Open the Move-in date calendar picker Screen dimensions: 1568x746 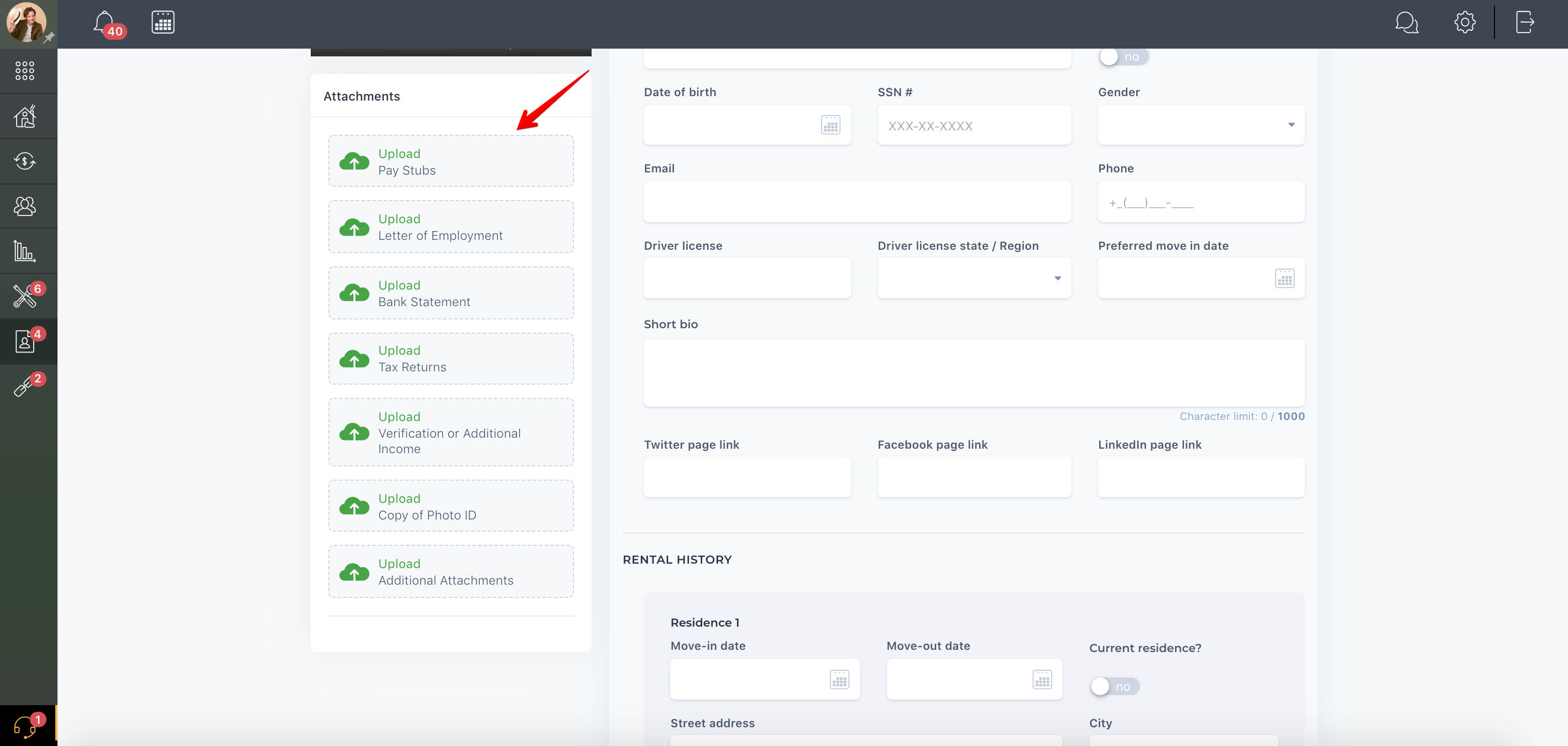click(839, 679)
